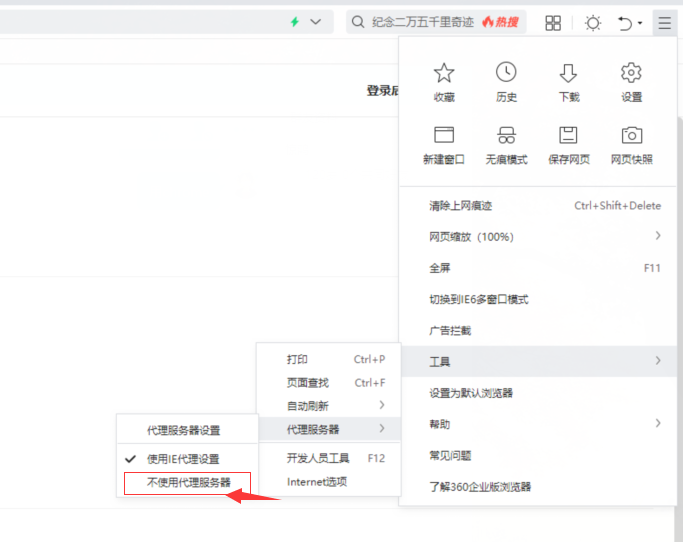Click the 保存网页 save page icon

tap(568, 135)
